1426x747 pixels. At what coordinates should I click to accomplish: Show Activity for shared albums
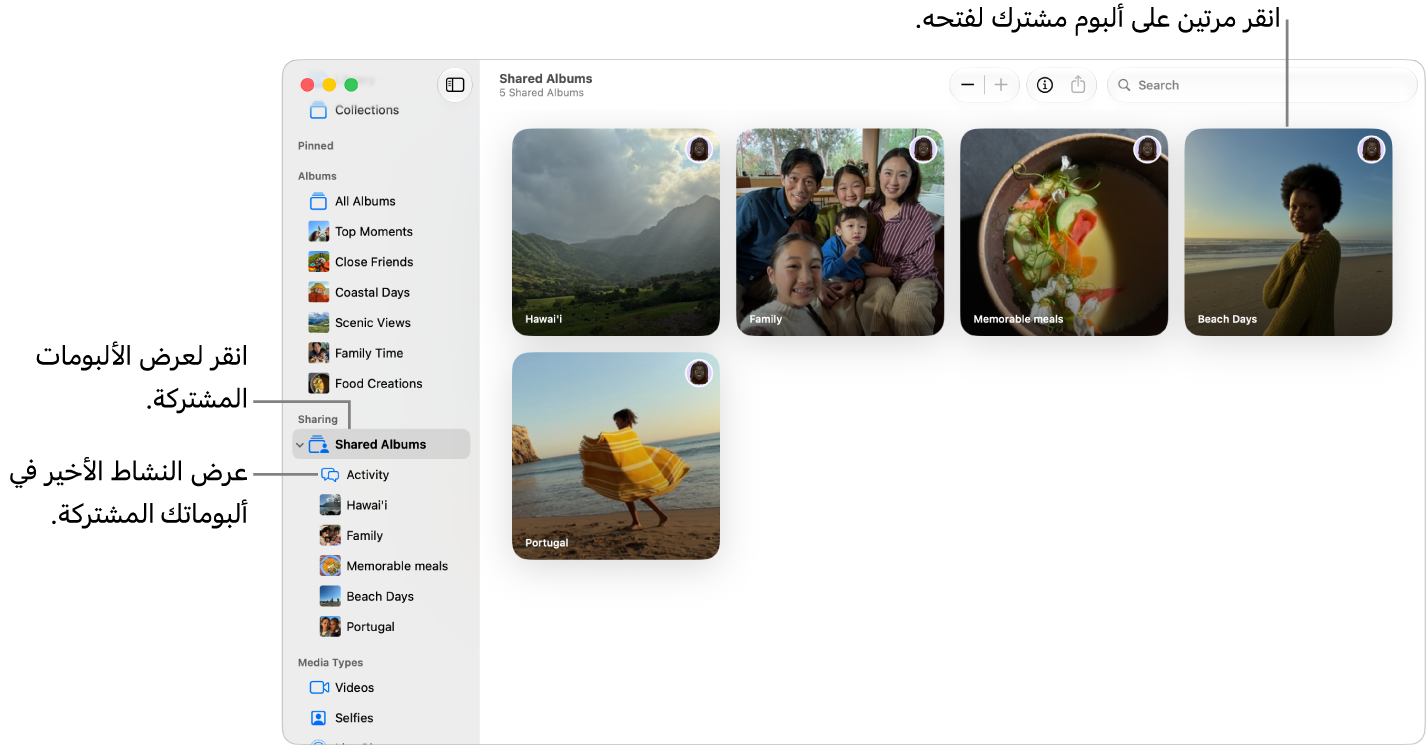381,475
